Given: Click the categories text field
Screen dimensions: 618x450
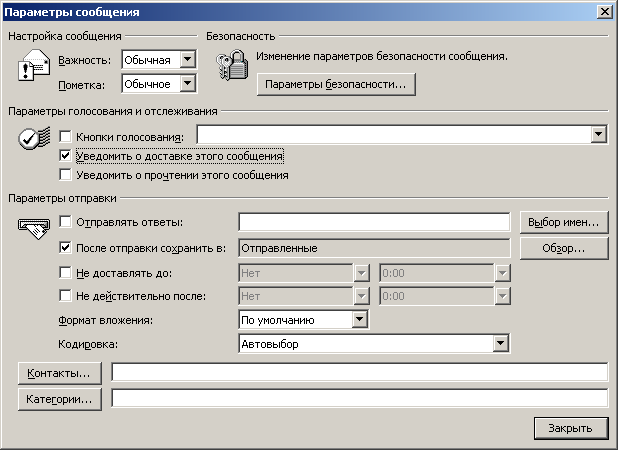Looking at the screenshot, I should point(359,398).
